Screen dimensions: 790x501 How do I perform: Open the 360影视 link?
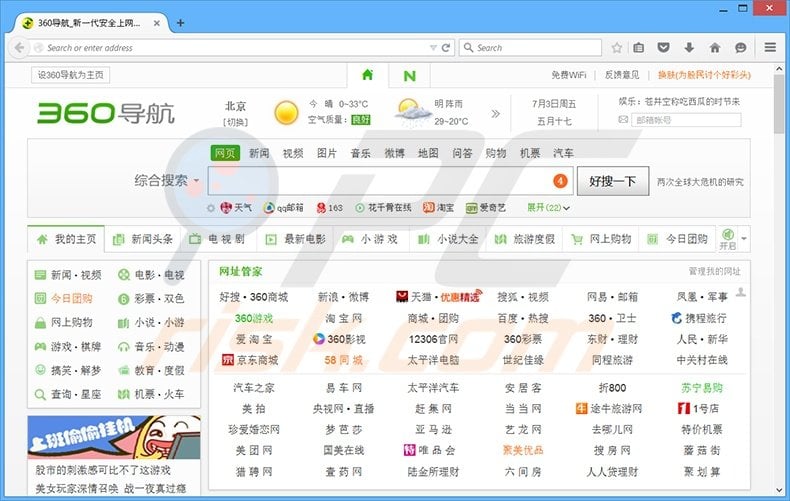[339, 339]
